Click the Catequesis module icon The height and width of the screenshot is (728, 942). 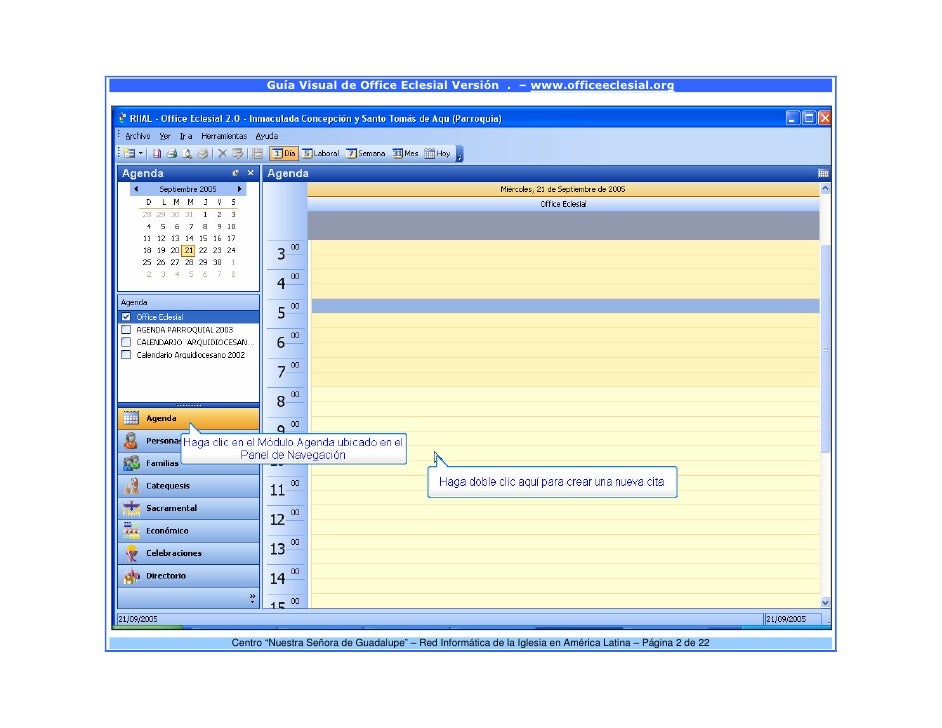tap(132, 485)
